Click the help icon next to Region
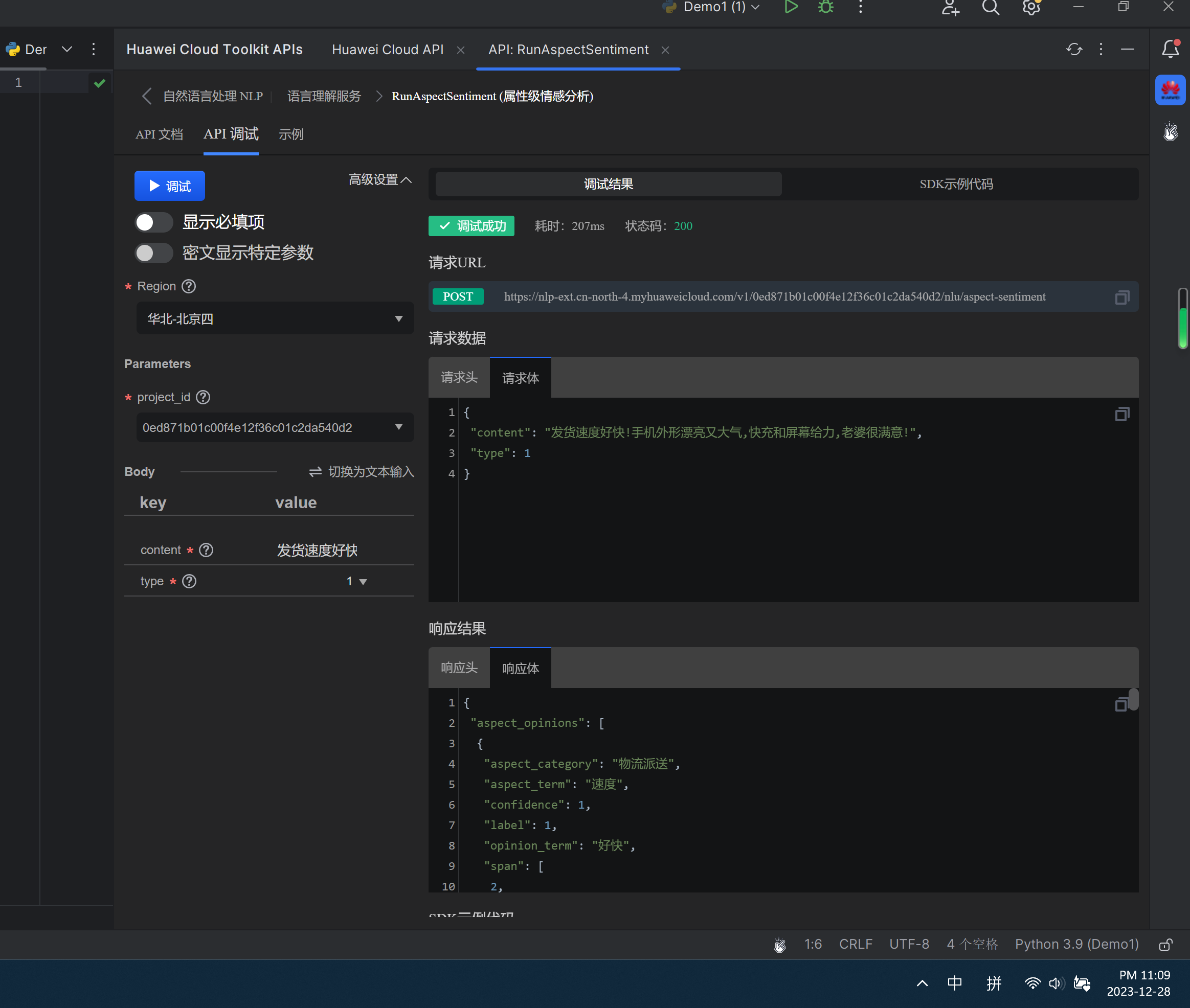 [x=189, y=286]
